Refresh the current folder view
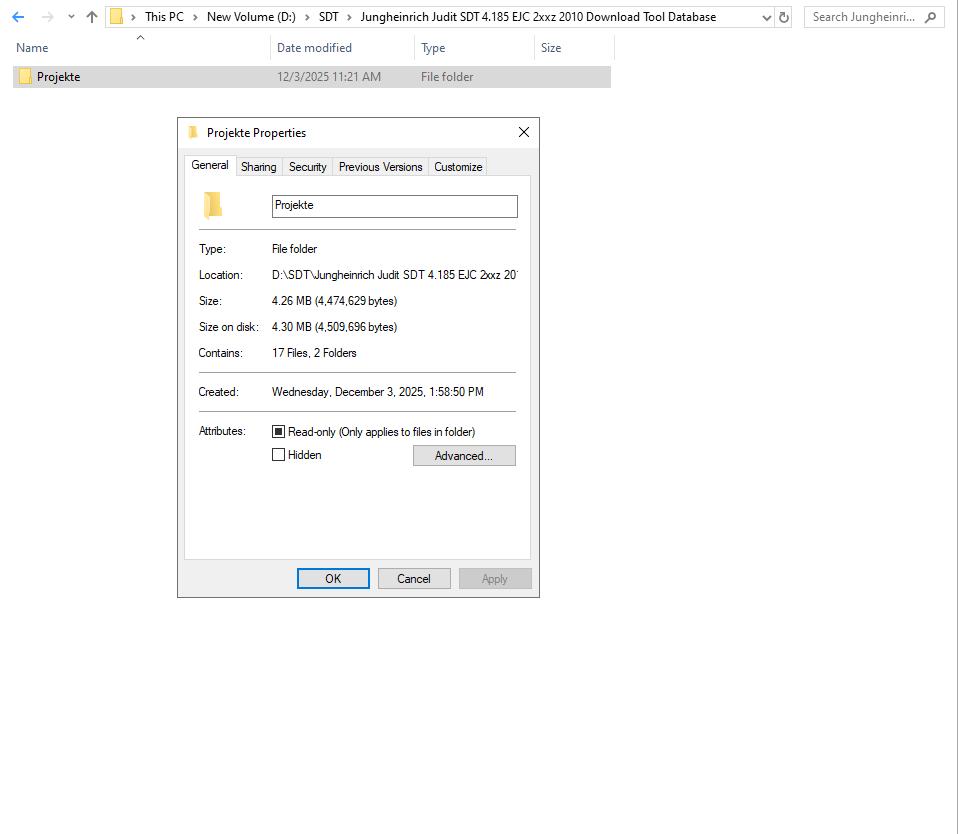This screenshot has height=834, width=958. [x=784, y=17]
